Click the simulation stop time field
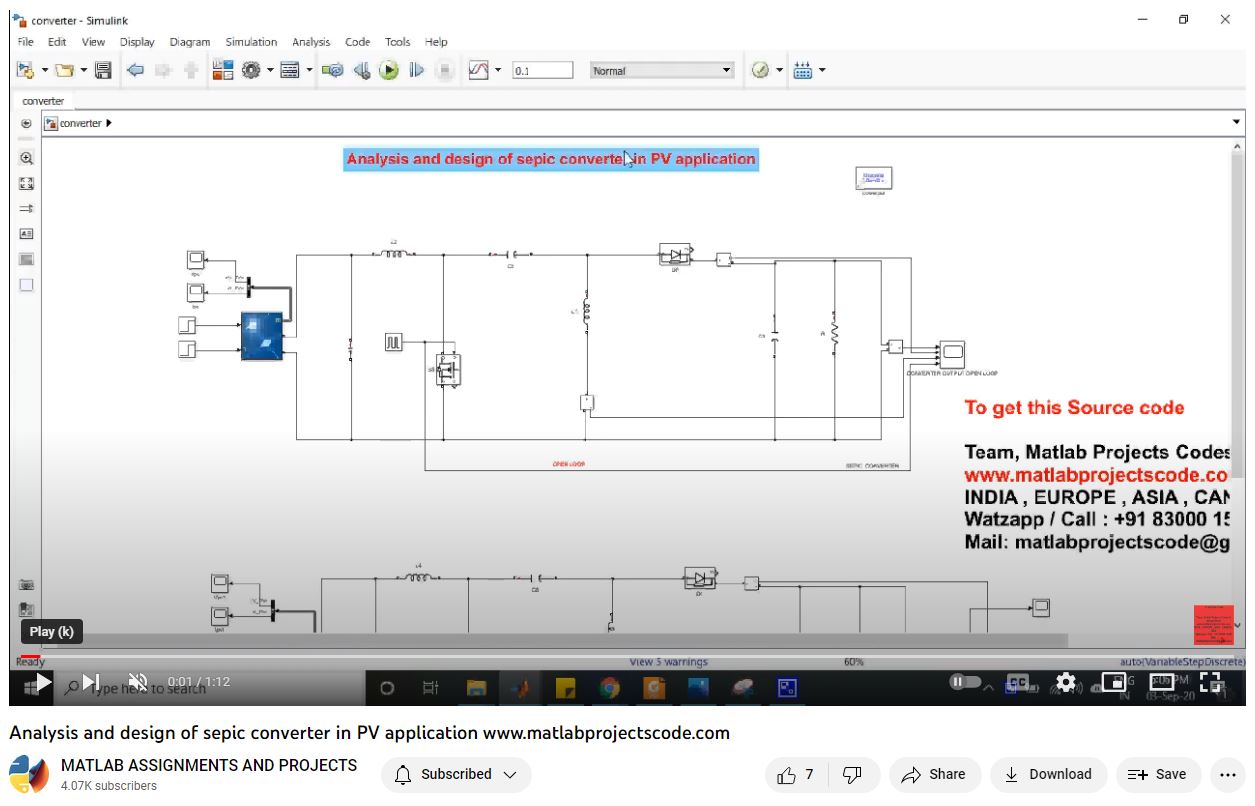Image resolution: width=1255 pixels, height=806 pixels. coord(542,71)
